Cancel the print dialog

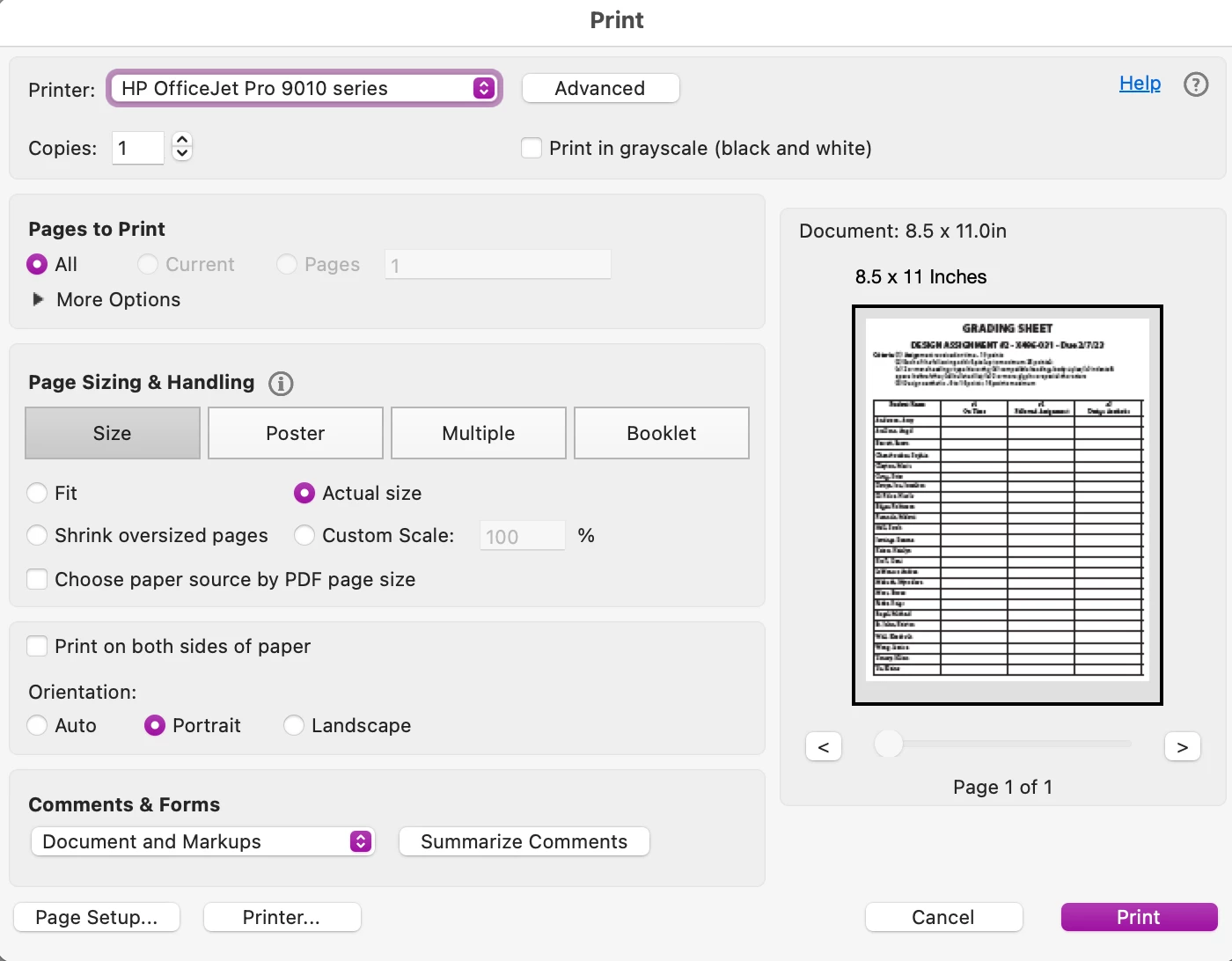pyautogui.click(x=943, y=917)
